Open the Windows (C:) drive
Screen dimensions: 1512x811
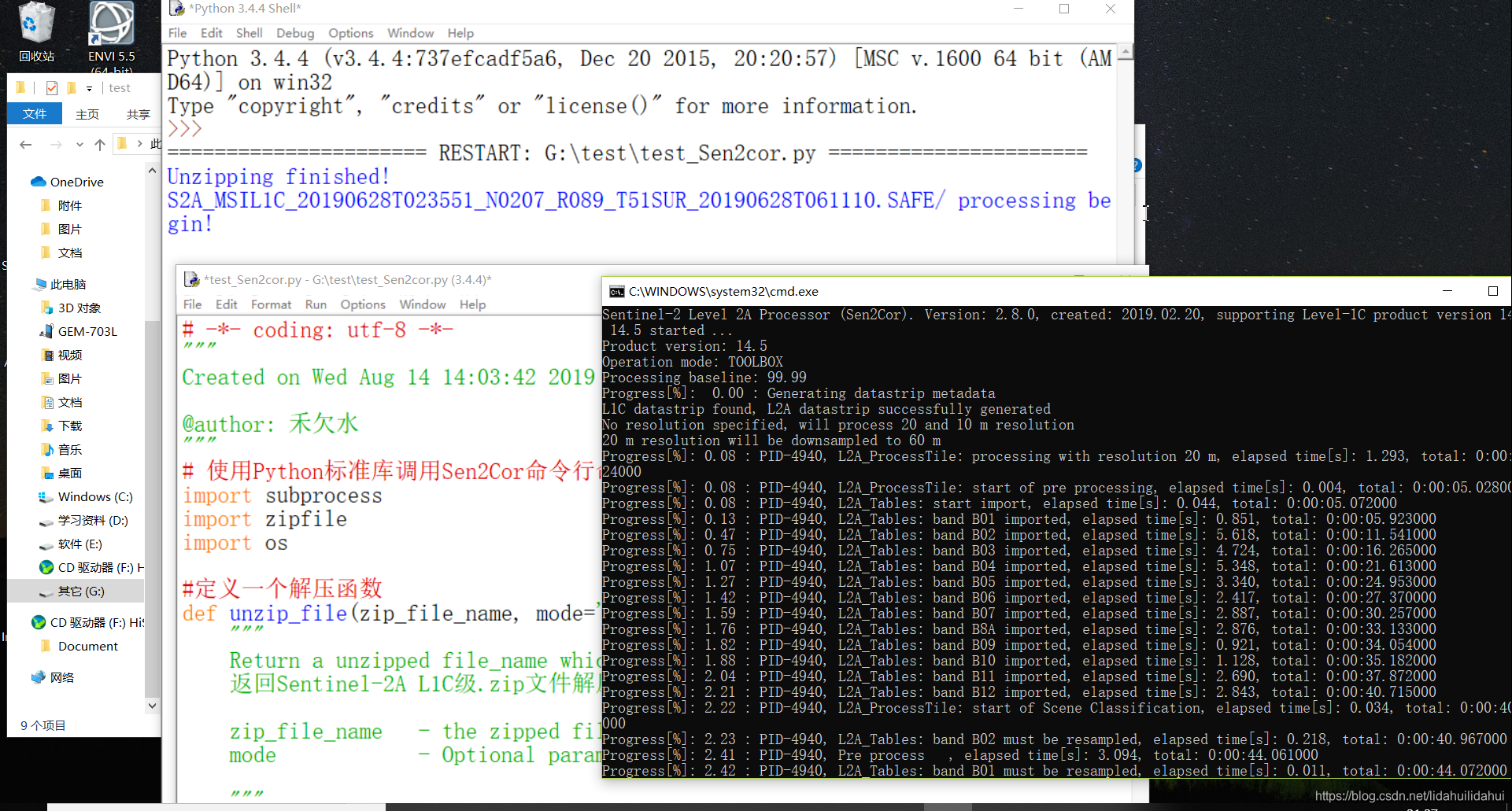[x=86, y=496]
